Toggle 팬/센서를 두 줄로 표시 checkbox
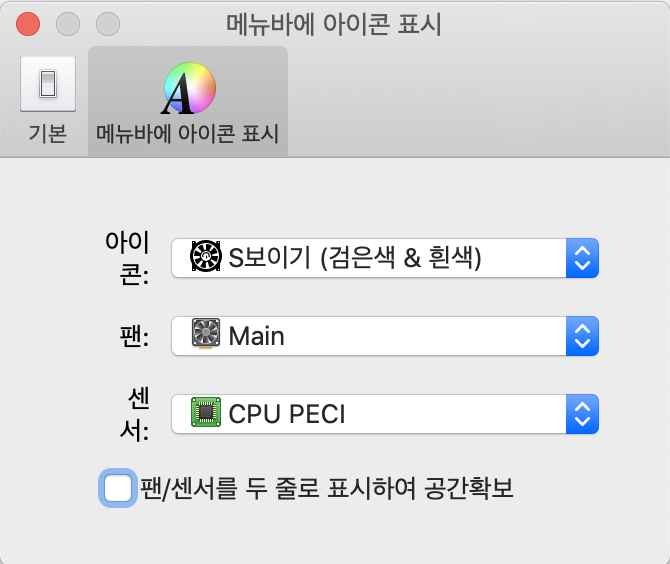Image resolution: width=670 pixels, height=564 pixels. pos(118,488)
